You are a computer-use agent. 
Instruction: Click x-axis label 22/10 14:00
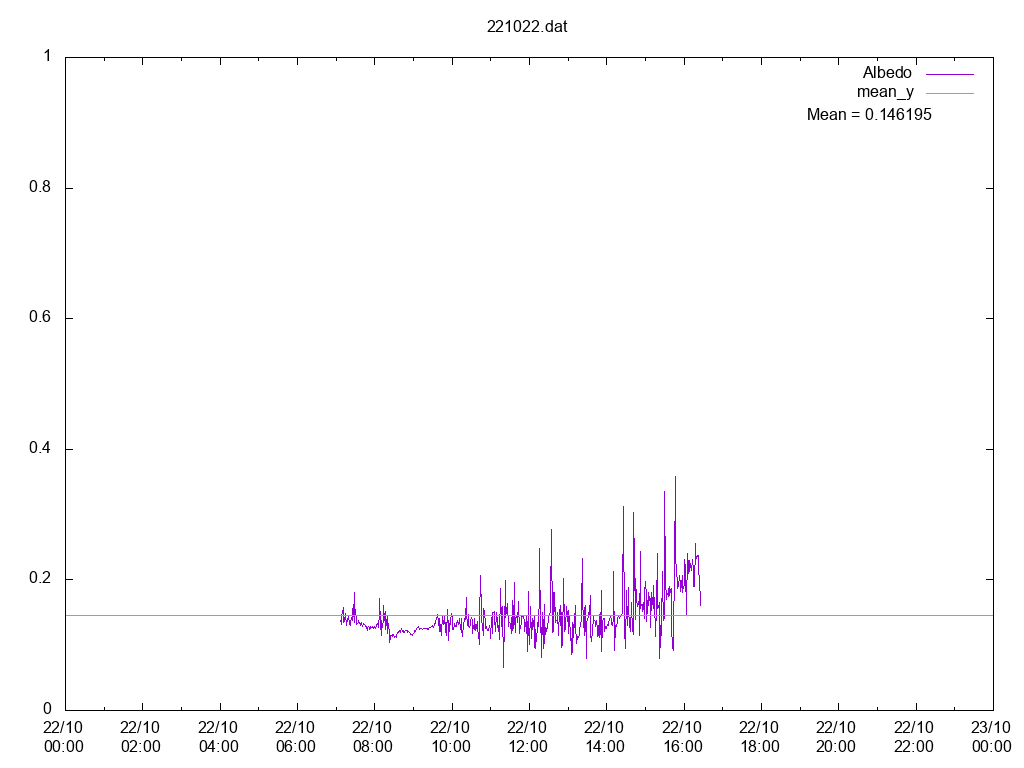[x=605, y=737]
